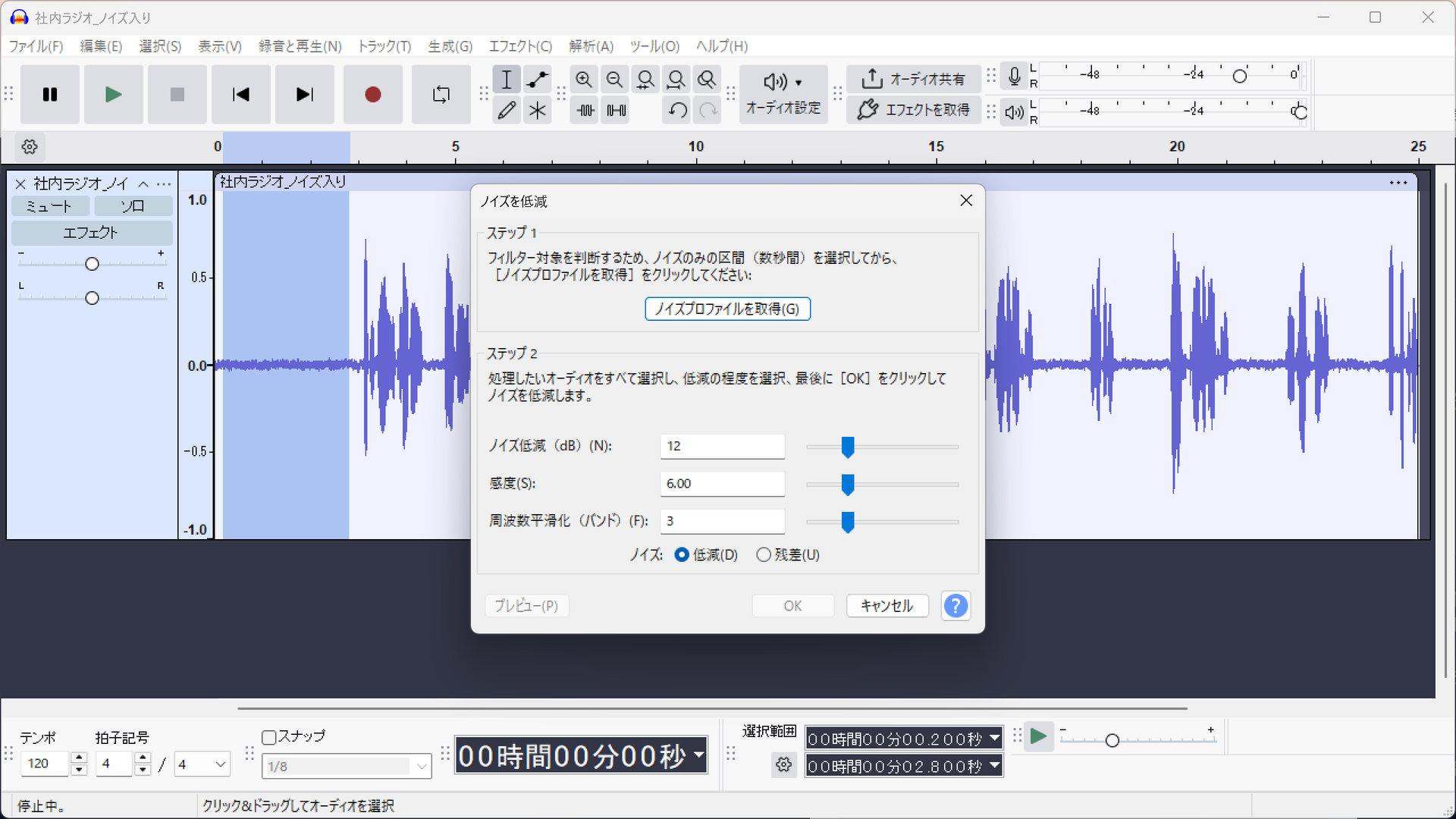Open selection start time format dropdown
1456x819 pixels.
point(994,738)
